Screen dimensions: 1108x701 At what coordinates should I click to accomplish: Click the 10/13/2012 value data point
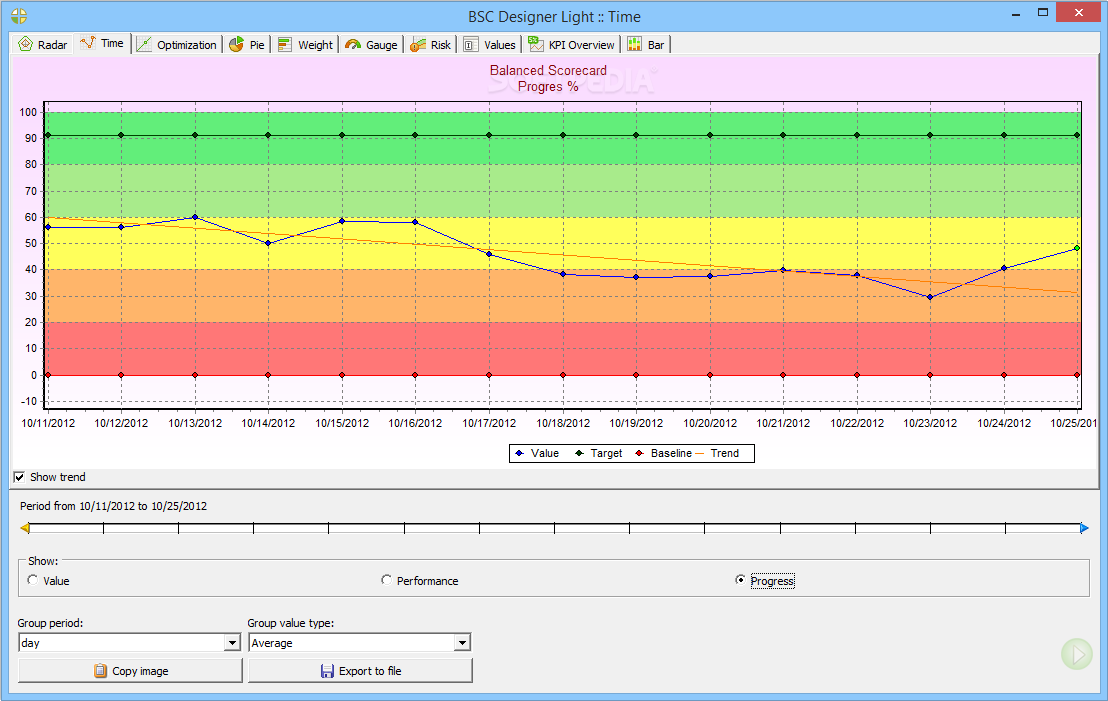pyautogui.click(x=195, y=217)
